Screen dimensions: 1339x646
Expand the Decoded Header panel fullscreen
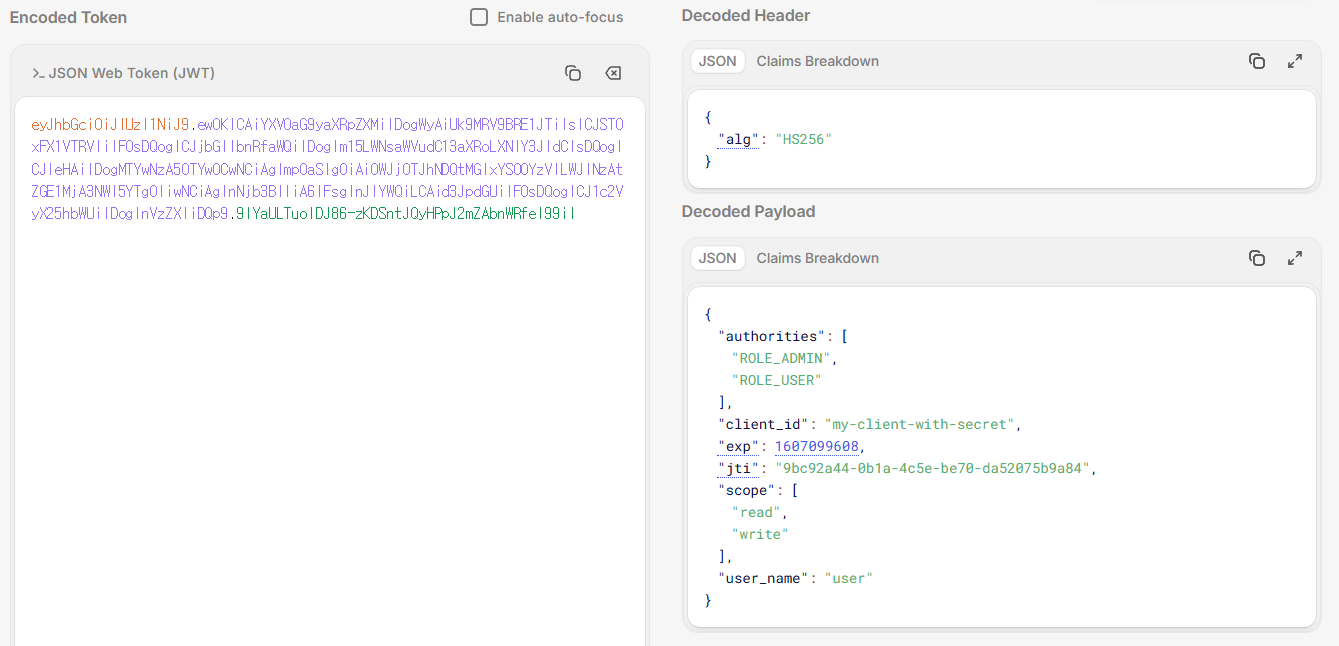1295,61
